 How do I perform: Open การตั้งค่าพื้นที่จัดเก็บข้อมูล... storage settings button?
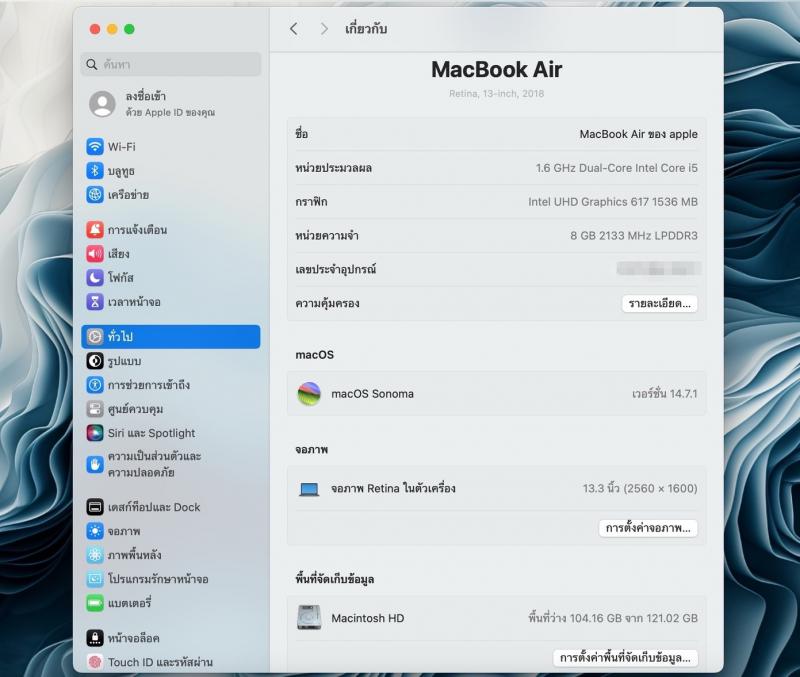click(626, 658)
